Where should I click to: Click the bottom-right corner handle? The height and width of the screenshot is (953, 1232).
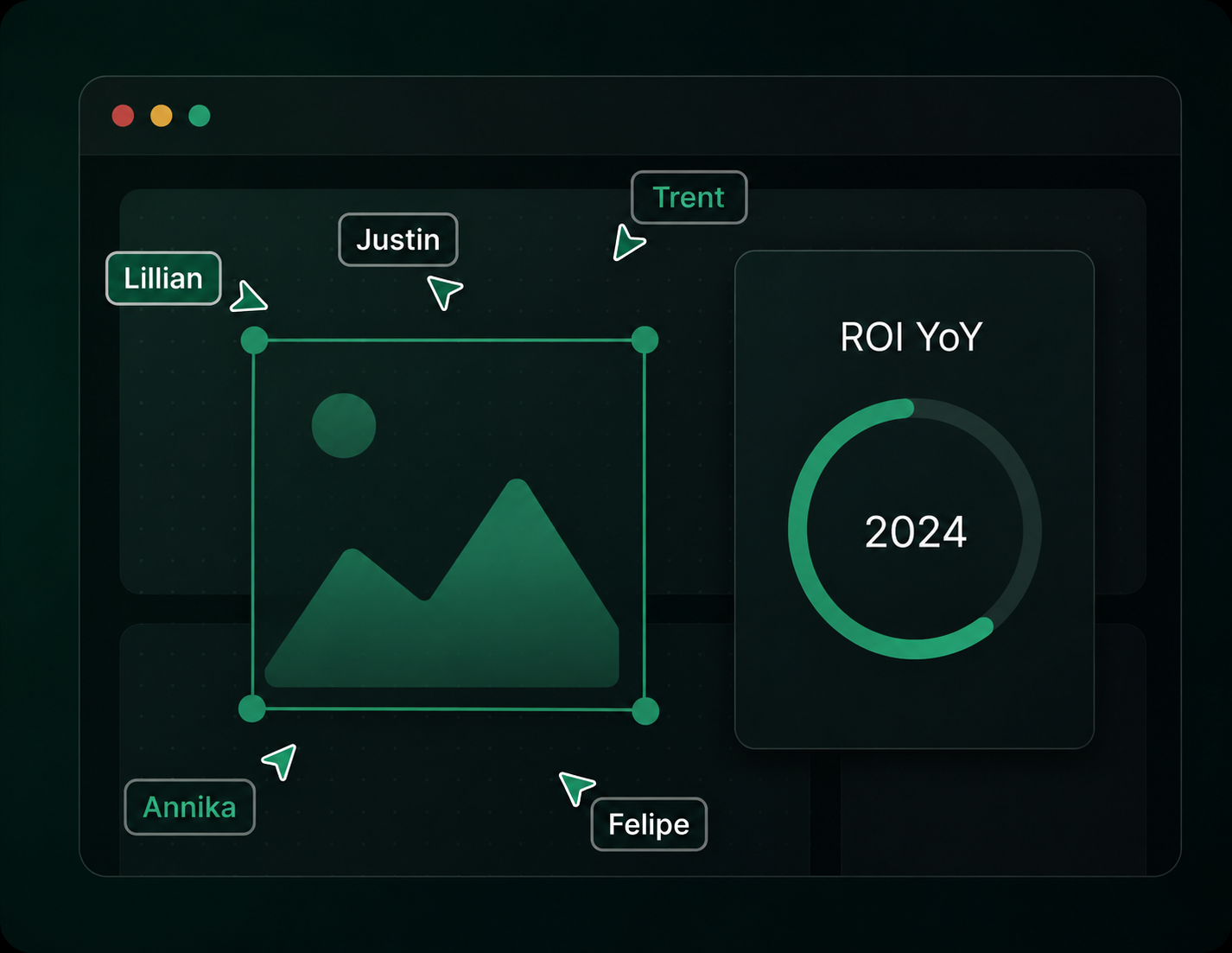tap(645, 711)
